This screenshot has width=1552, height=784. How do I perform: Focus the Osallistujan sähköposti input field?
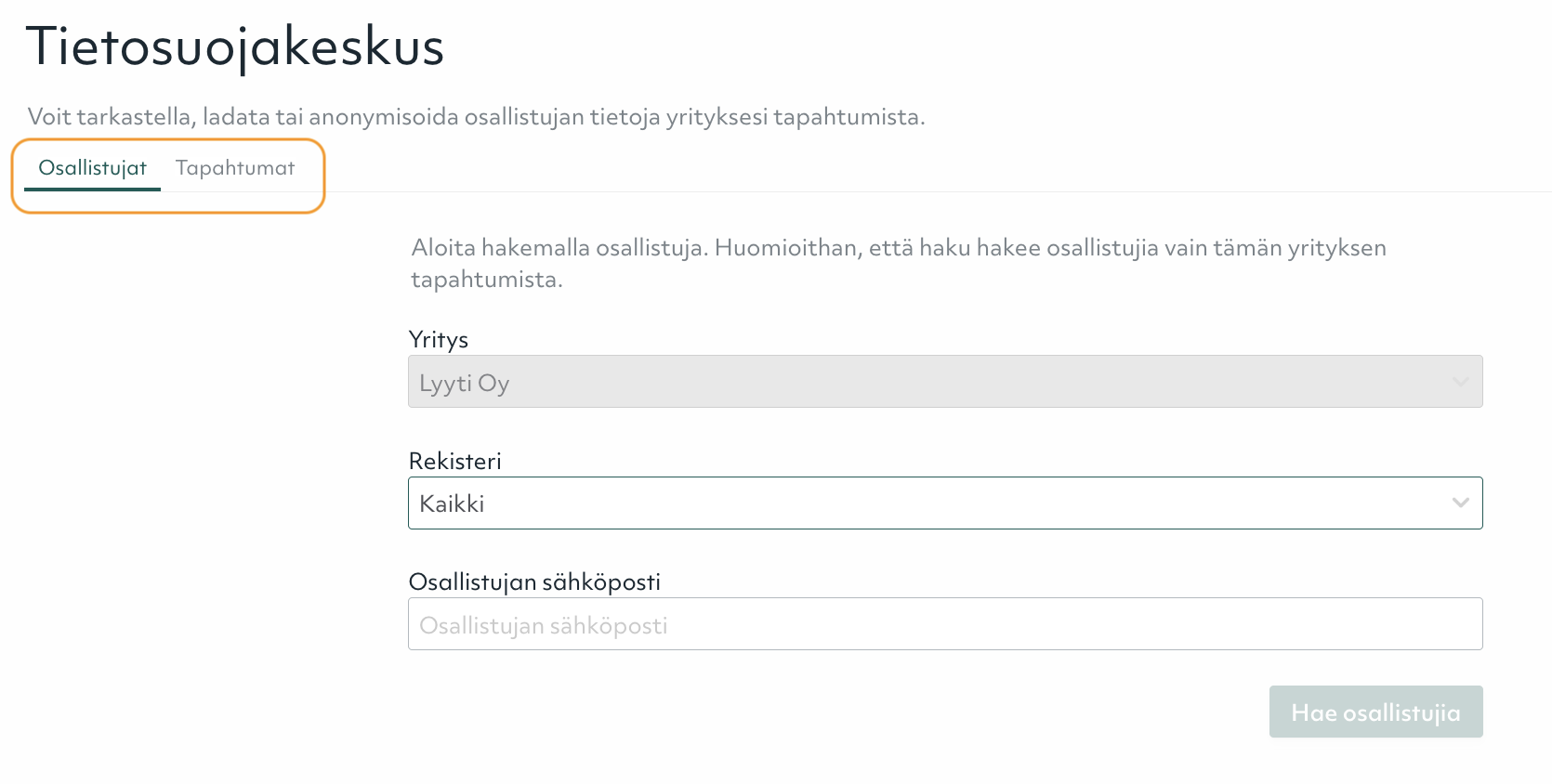(x=944, y=624)
